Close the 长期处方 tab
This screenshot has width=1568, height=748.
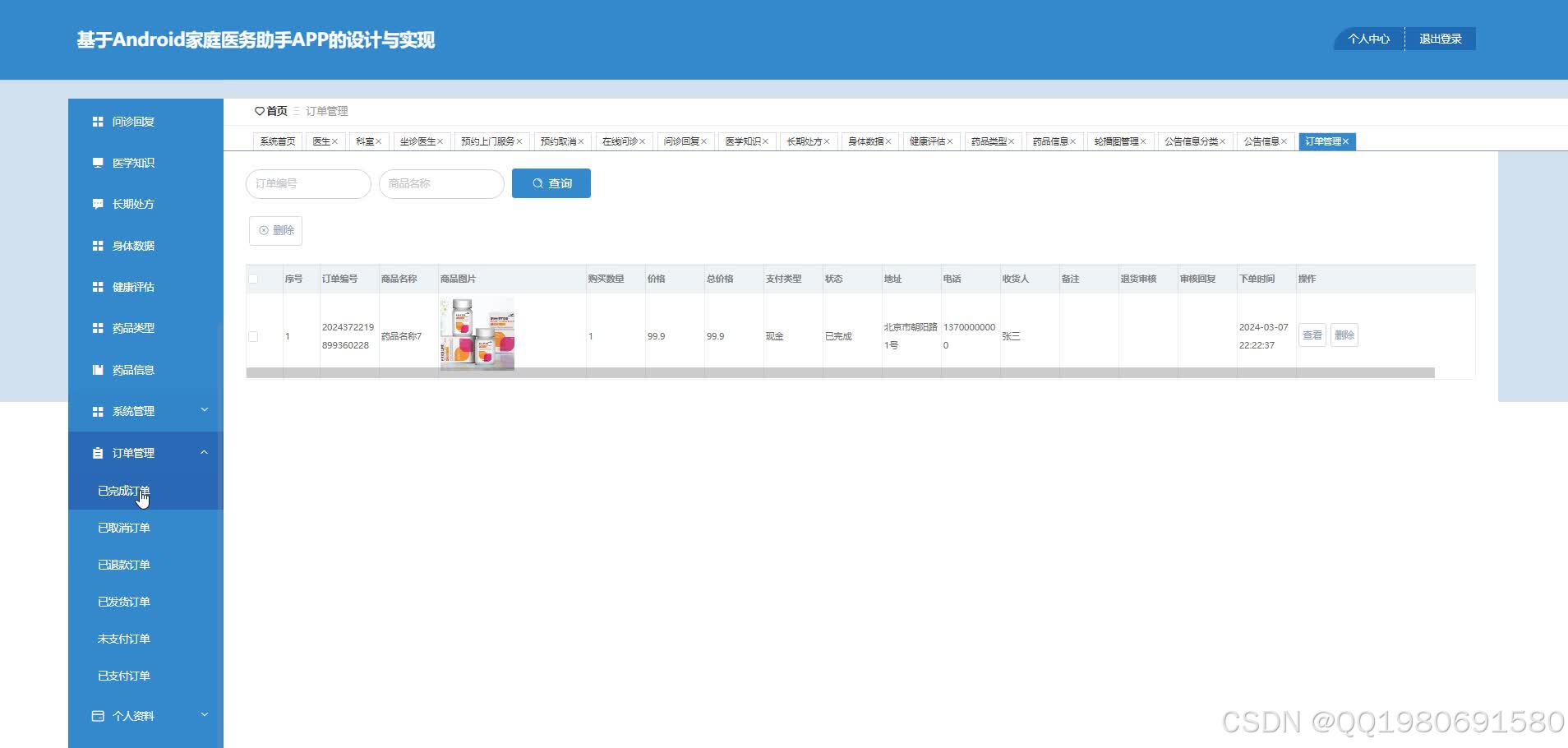(827, 141)
